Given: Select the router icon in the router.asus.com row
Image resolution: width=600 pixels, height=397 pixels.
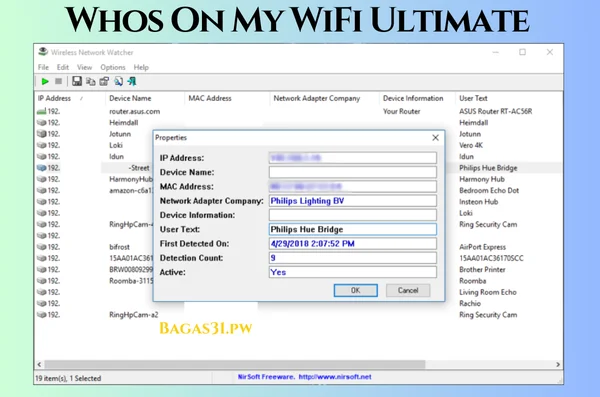Looking at the screenshot, I should [x=42, y=111].
